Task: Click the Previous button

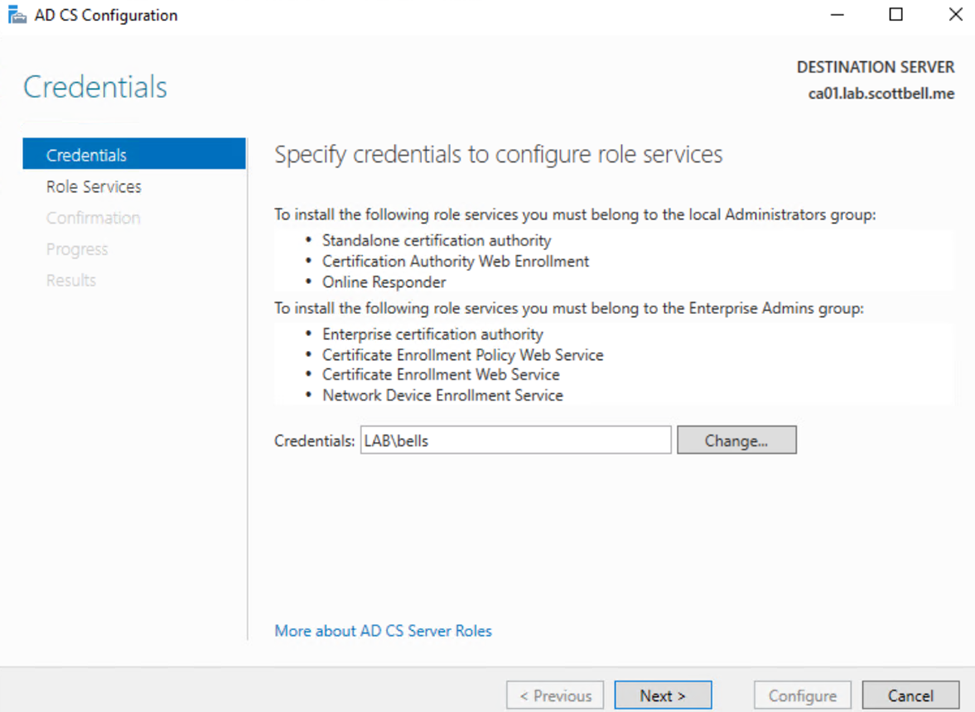Action: click(x=555, y=696)
